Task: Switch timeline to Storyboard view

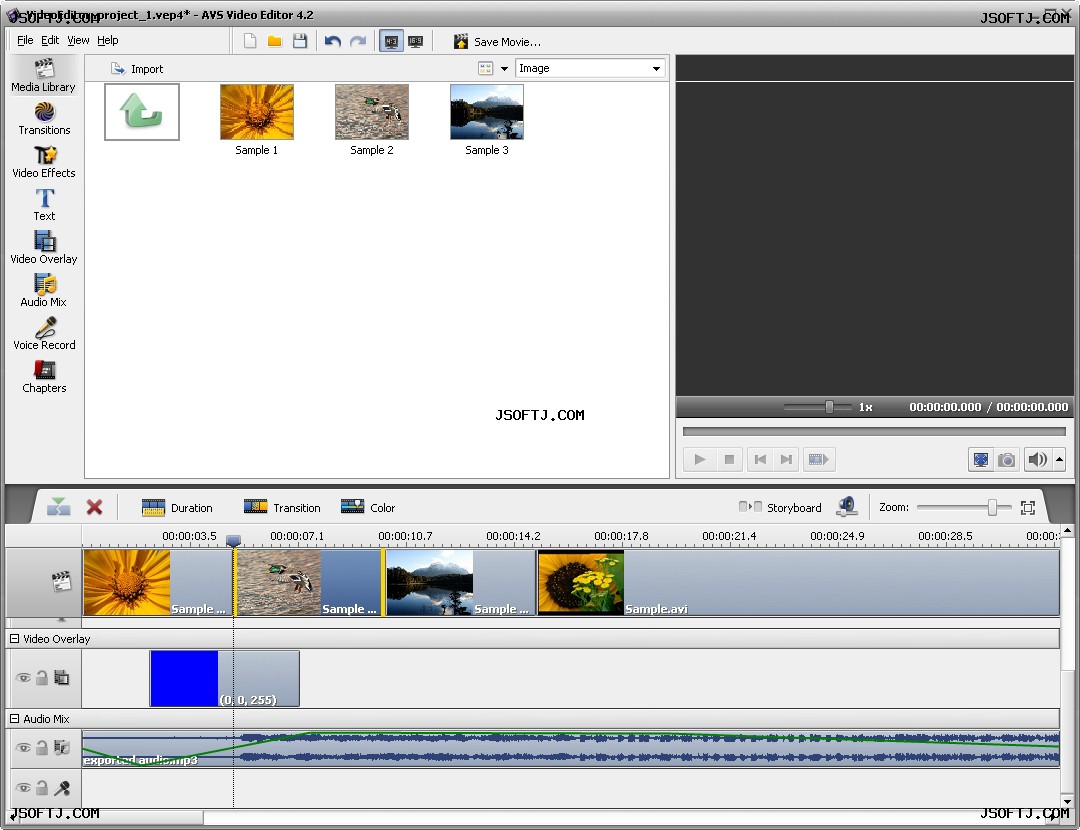Action: (780, 508)
